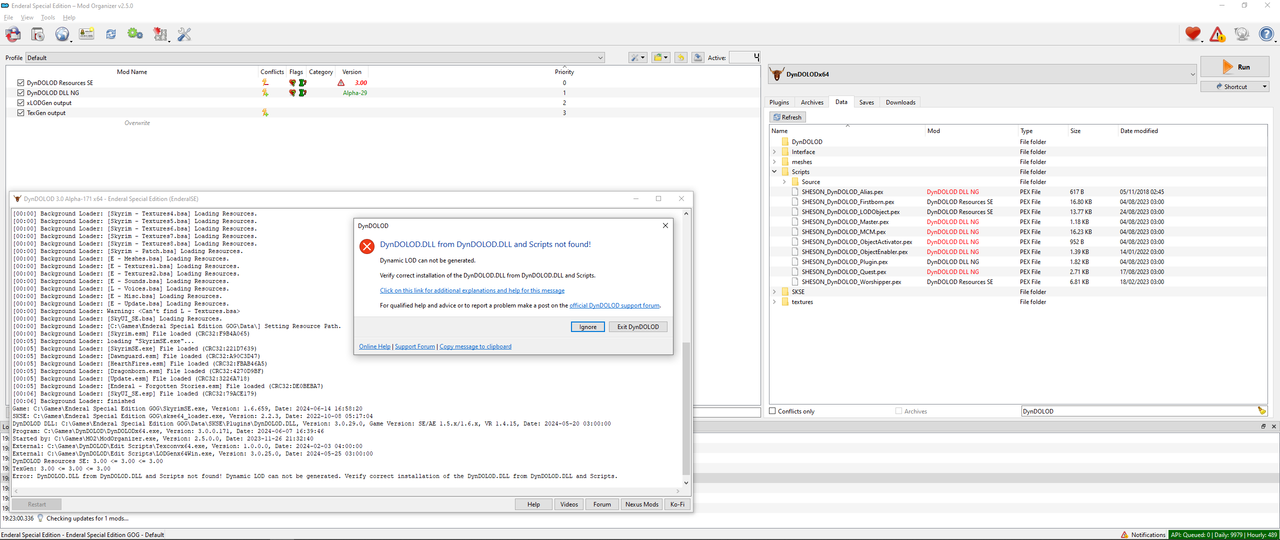Open the Change Game instance toolbar icon

[x=13, y=34]
